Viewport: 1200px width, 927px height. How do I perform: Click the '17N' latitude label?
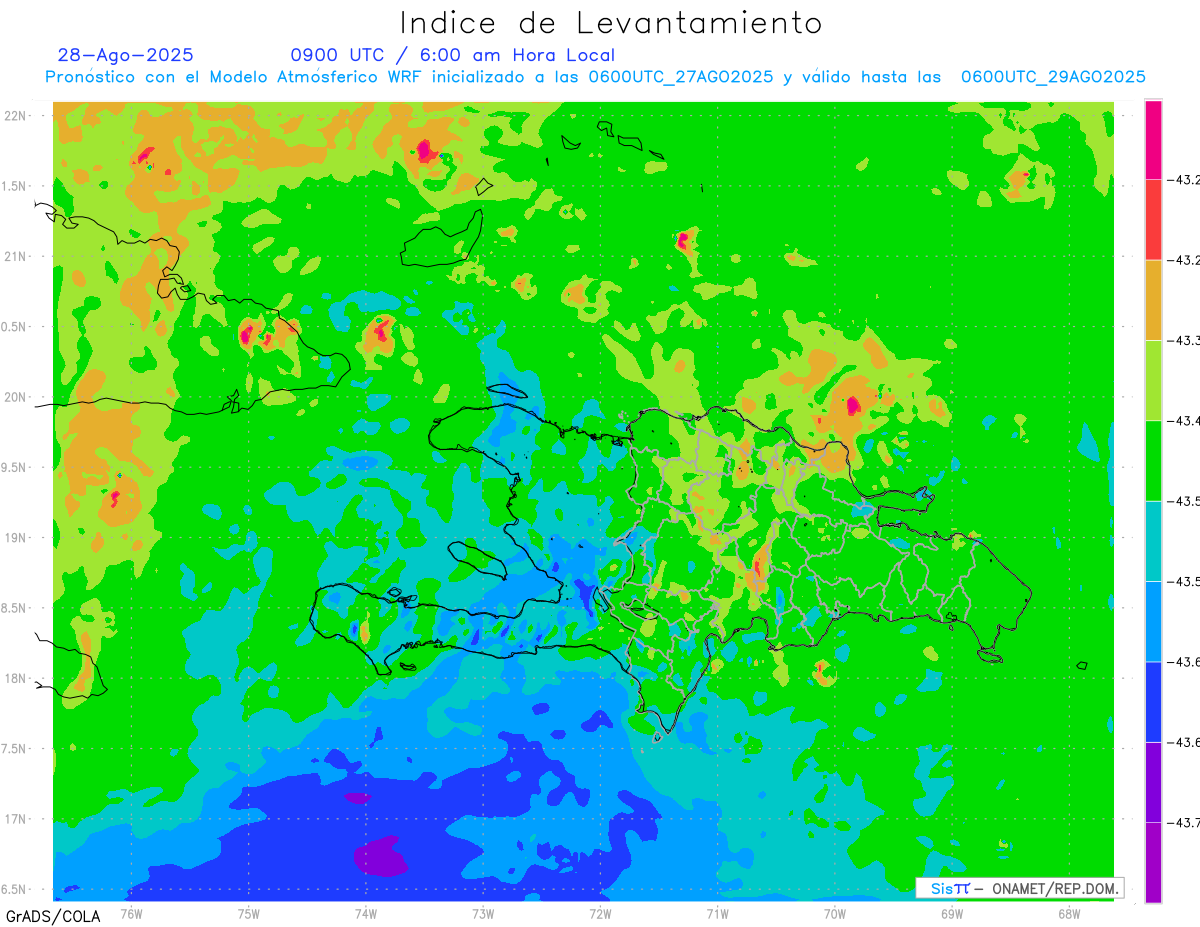coord(14,820)
